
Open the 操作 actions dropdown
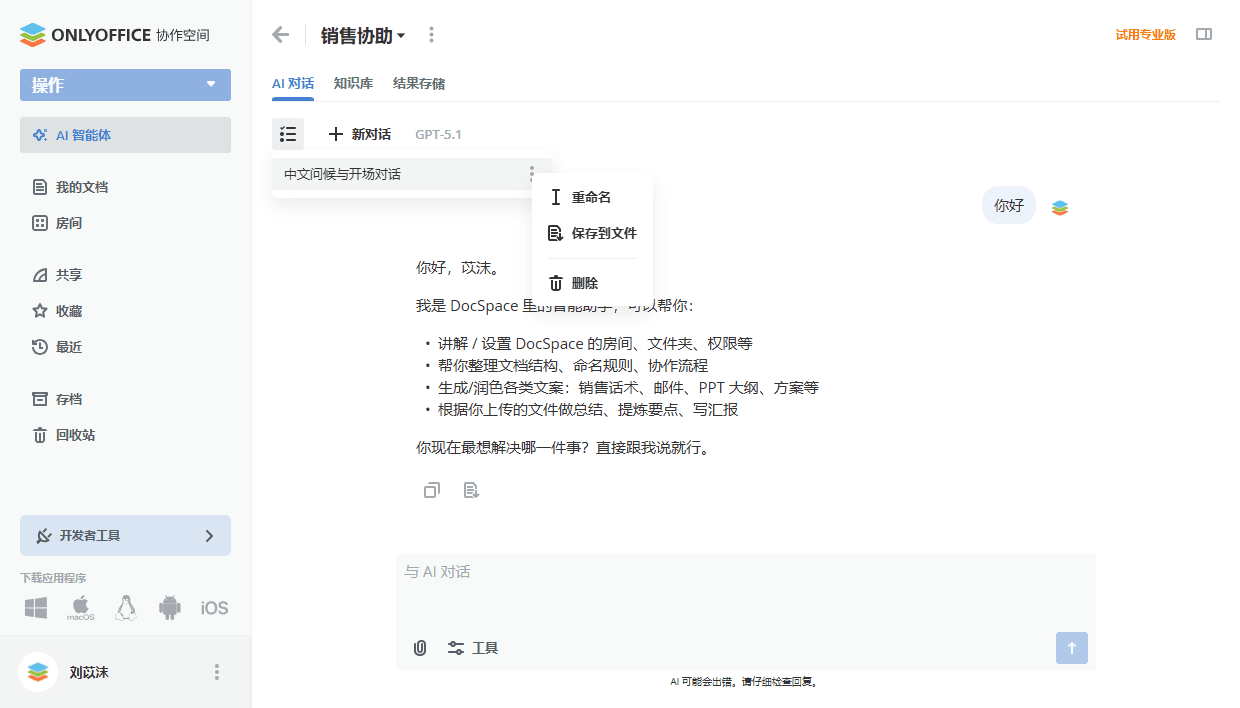(125, 84)
